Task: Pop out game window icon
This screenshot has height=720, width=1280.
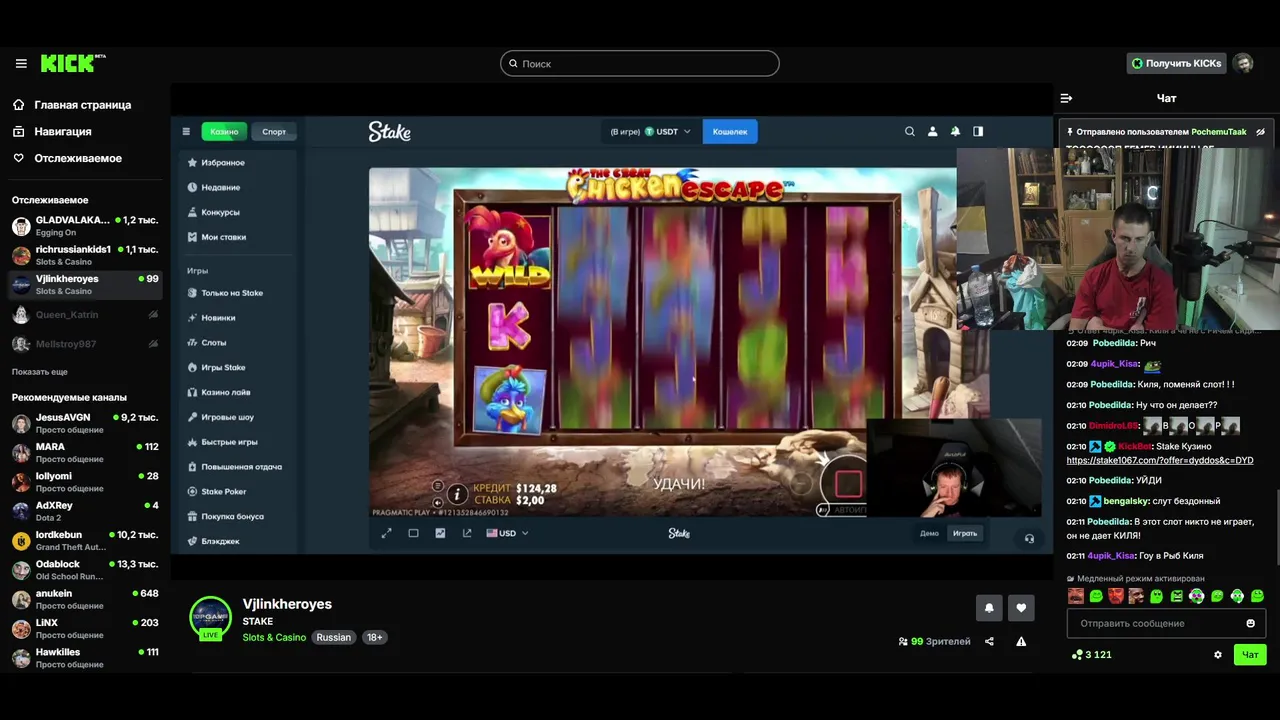Action: [x=467, y=533]
